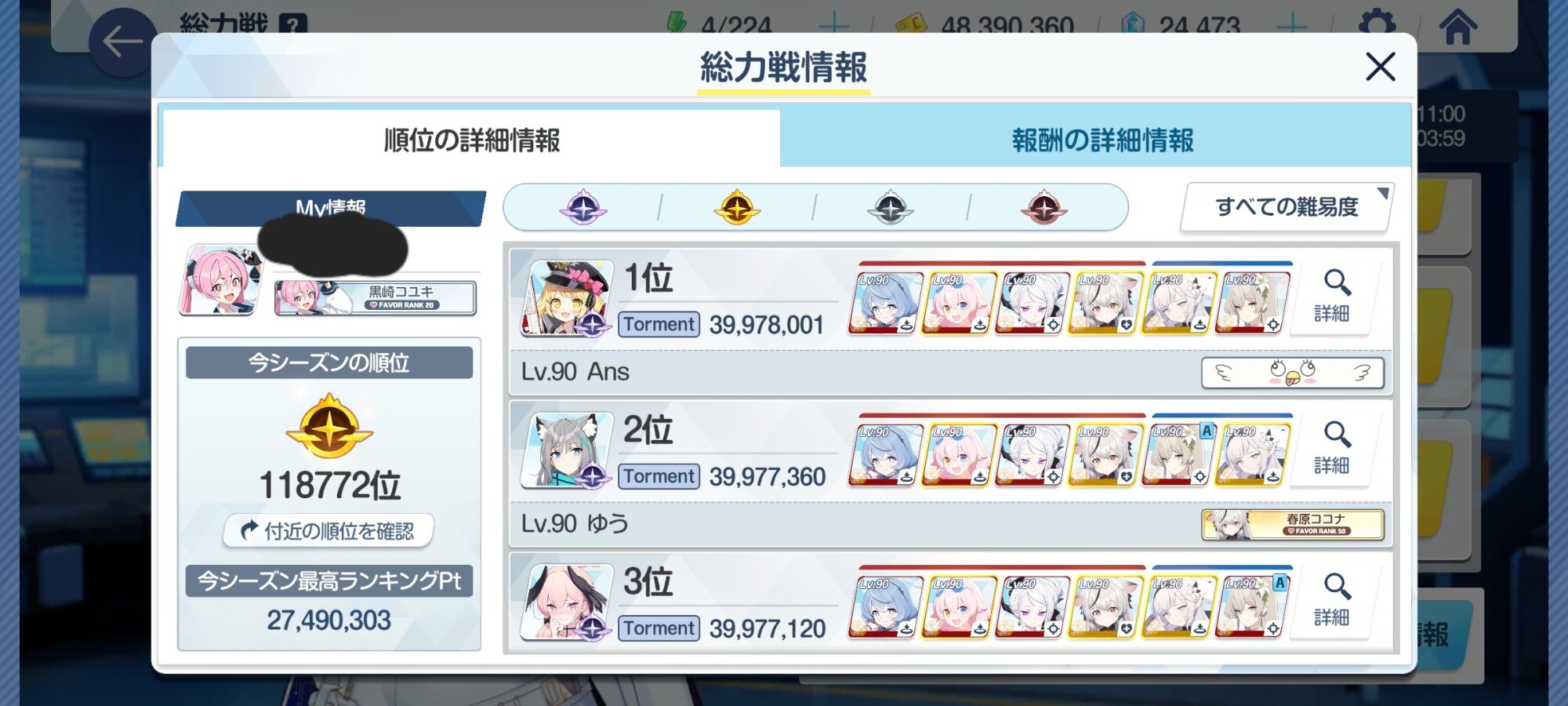Click 付近の順位を確認 button

[328, 531]
